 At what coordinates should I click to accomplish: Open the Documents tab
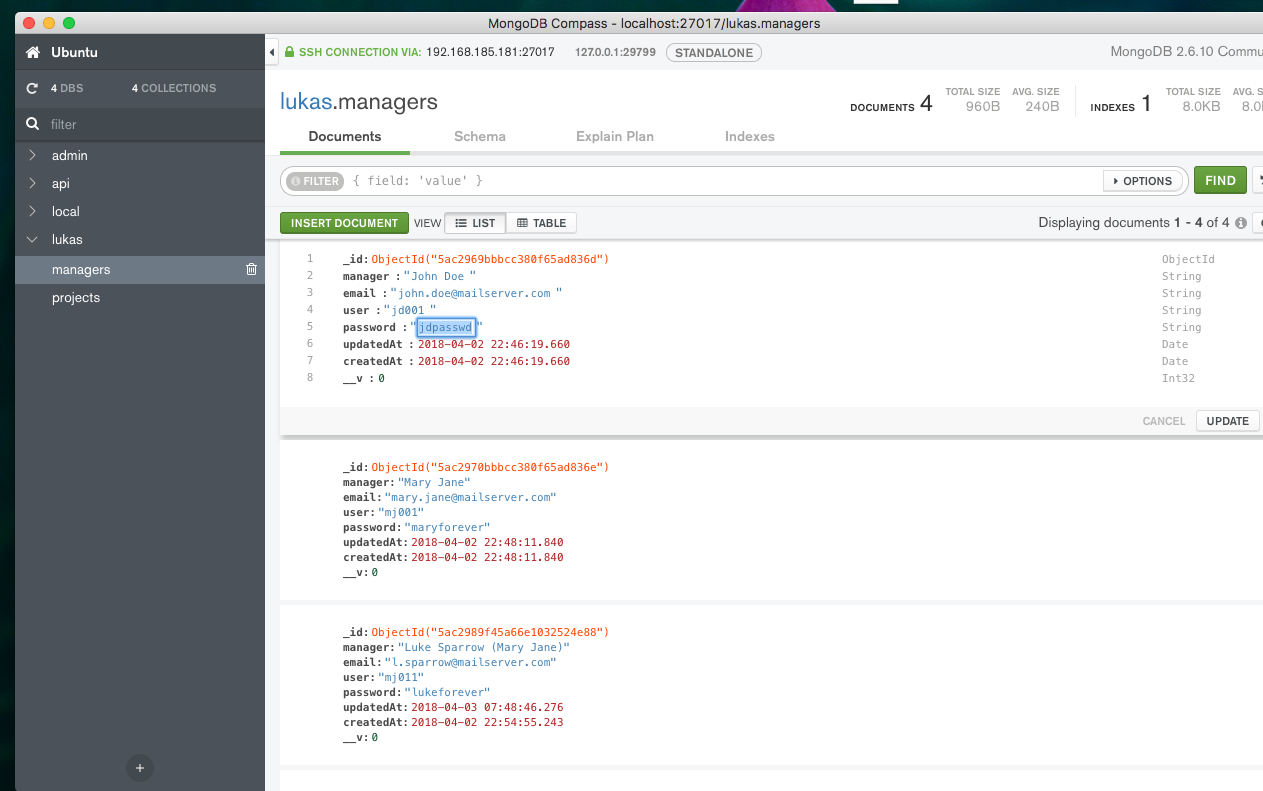(x=345, y=136)
